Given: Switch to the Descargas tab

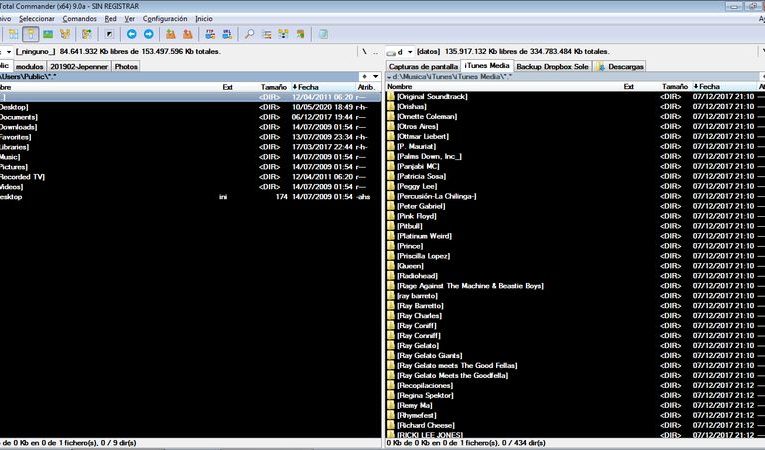Looking at the screenshot, I should pos(620,66).
